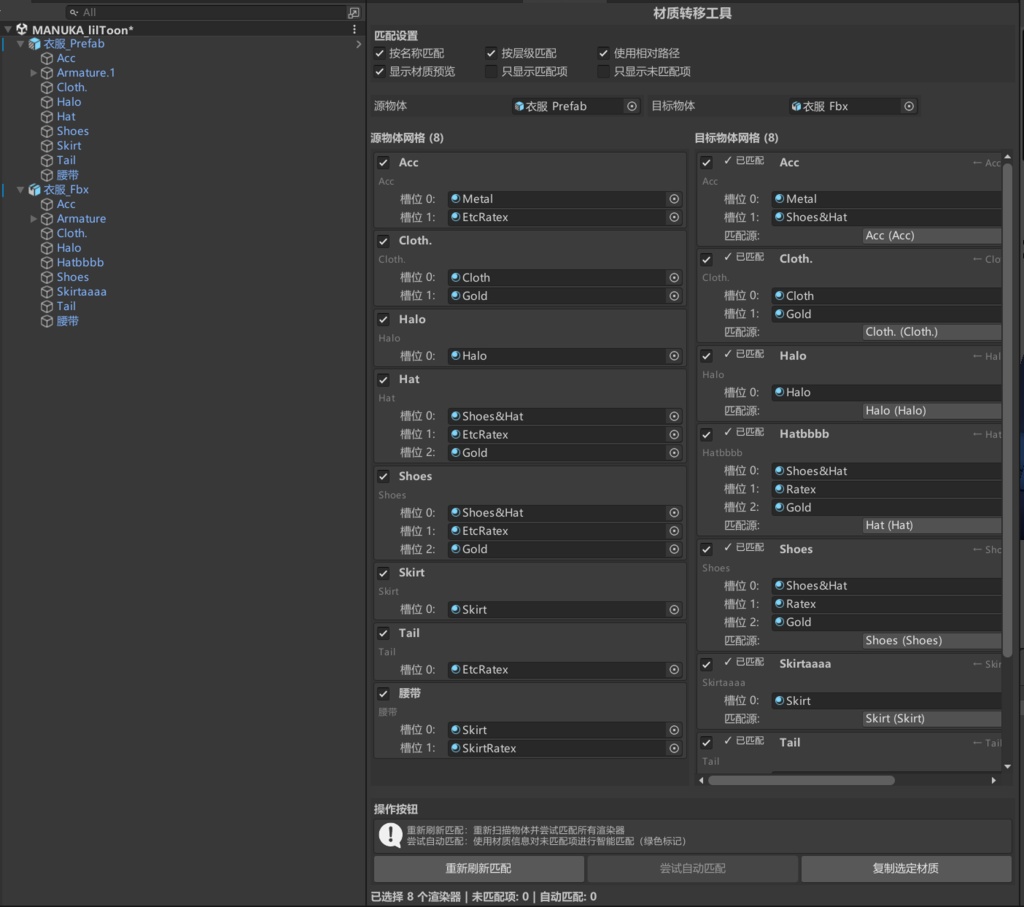The height and width of the screenshot is (907, 1024).
Task: Expand Armature.1 in the hierarchy
Action: [34, 72]
